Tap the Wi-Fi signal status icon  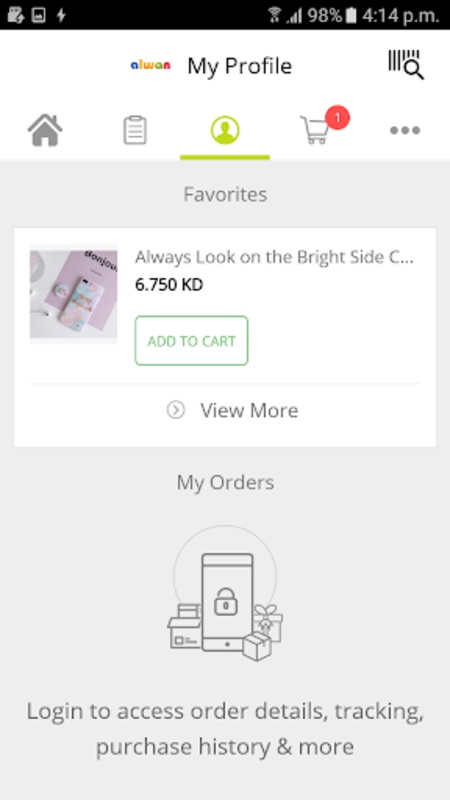point(274,15)
